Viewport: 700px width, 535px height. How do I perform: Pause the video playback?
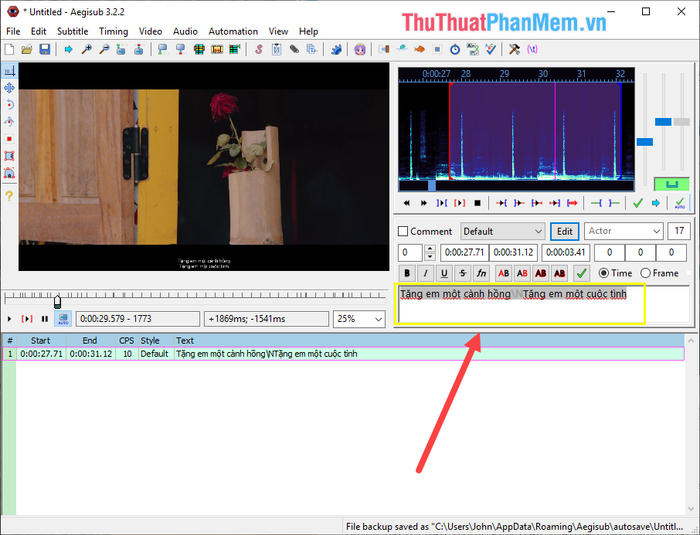45,319
